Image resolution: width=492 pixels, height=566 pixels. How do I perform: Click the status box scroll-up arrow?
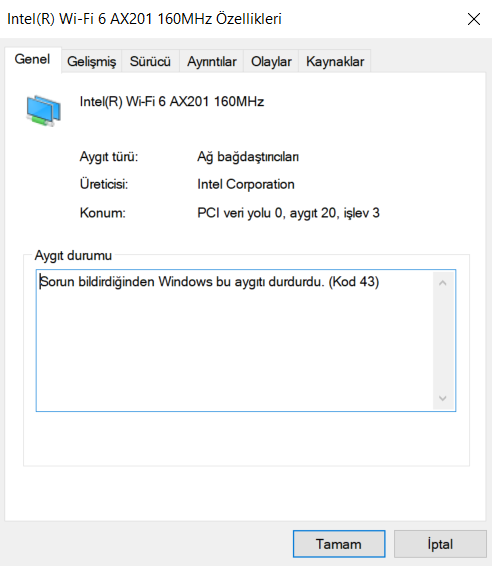coord(443,283)
